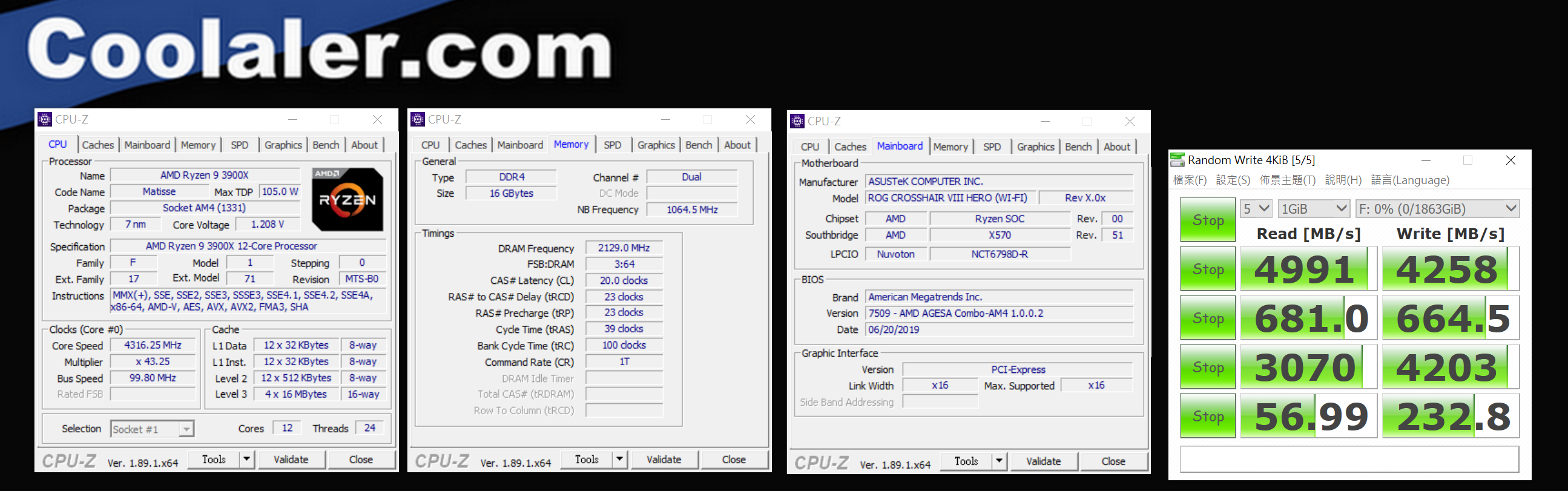Click Validate in Memory CPU-Z window

click(x=664, y=460)
